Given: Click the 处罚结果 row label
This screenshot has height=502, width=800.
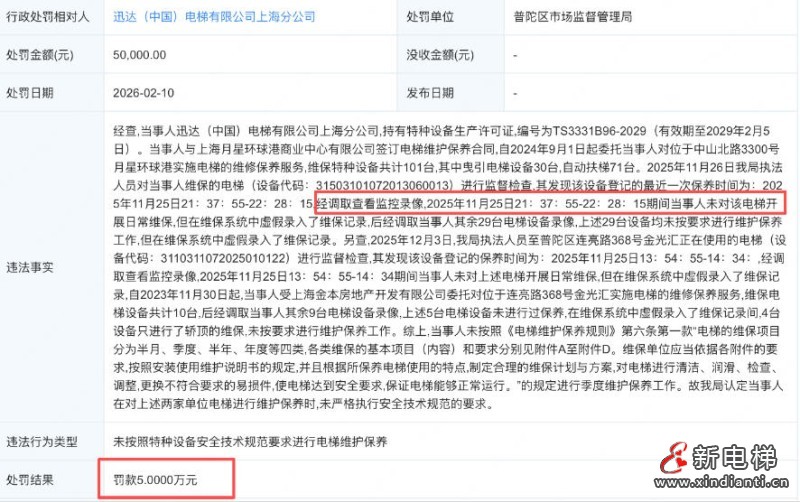Looking at the screenshot, I should pos(30,480).
